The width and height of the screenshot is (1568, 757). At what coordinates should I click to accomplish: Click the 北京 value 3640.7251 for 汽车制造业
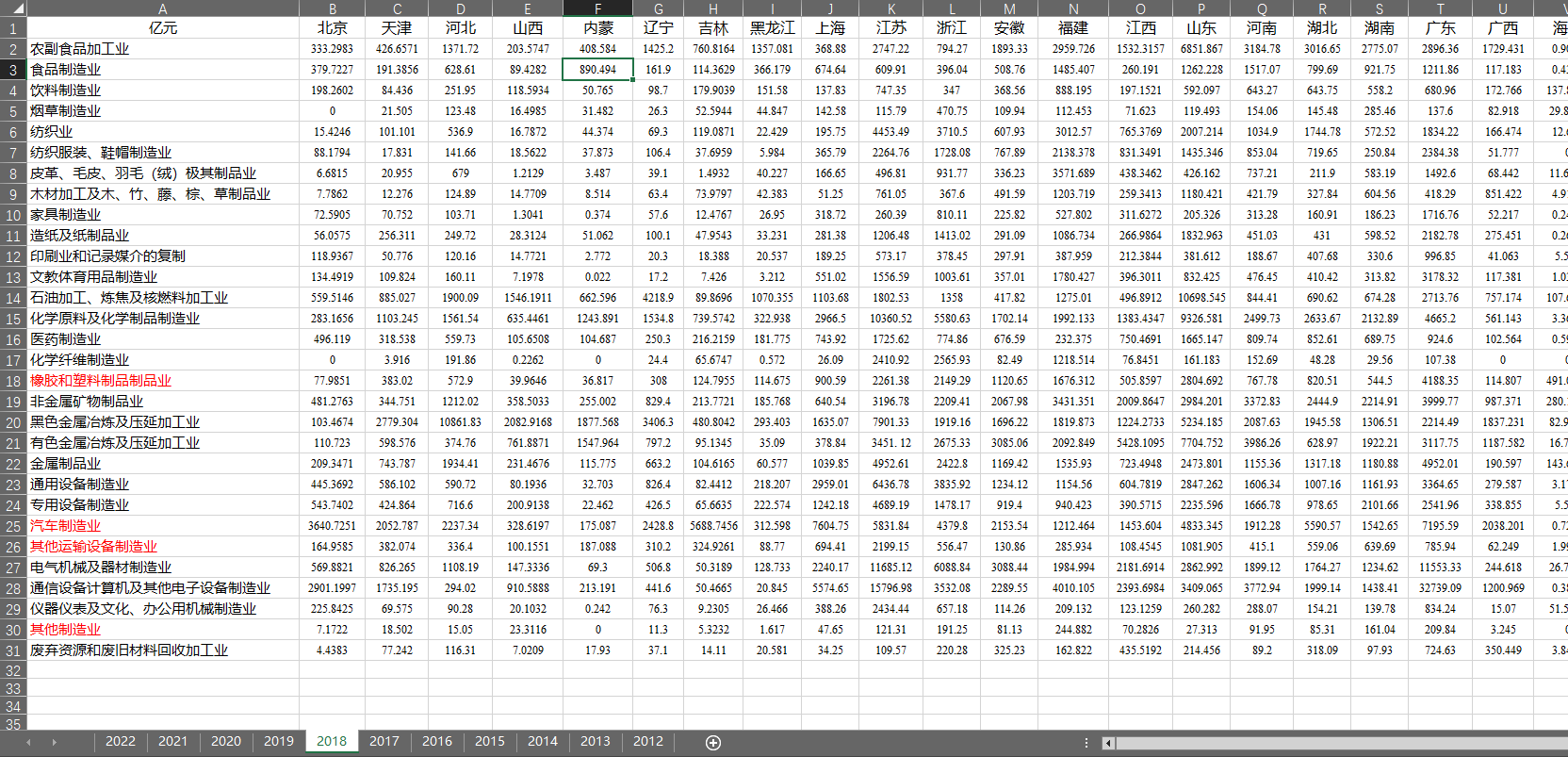pyautogui.click(x=333, y=526)
